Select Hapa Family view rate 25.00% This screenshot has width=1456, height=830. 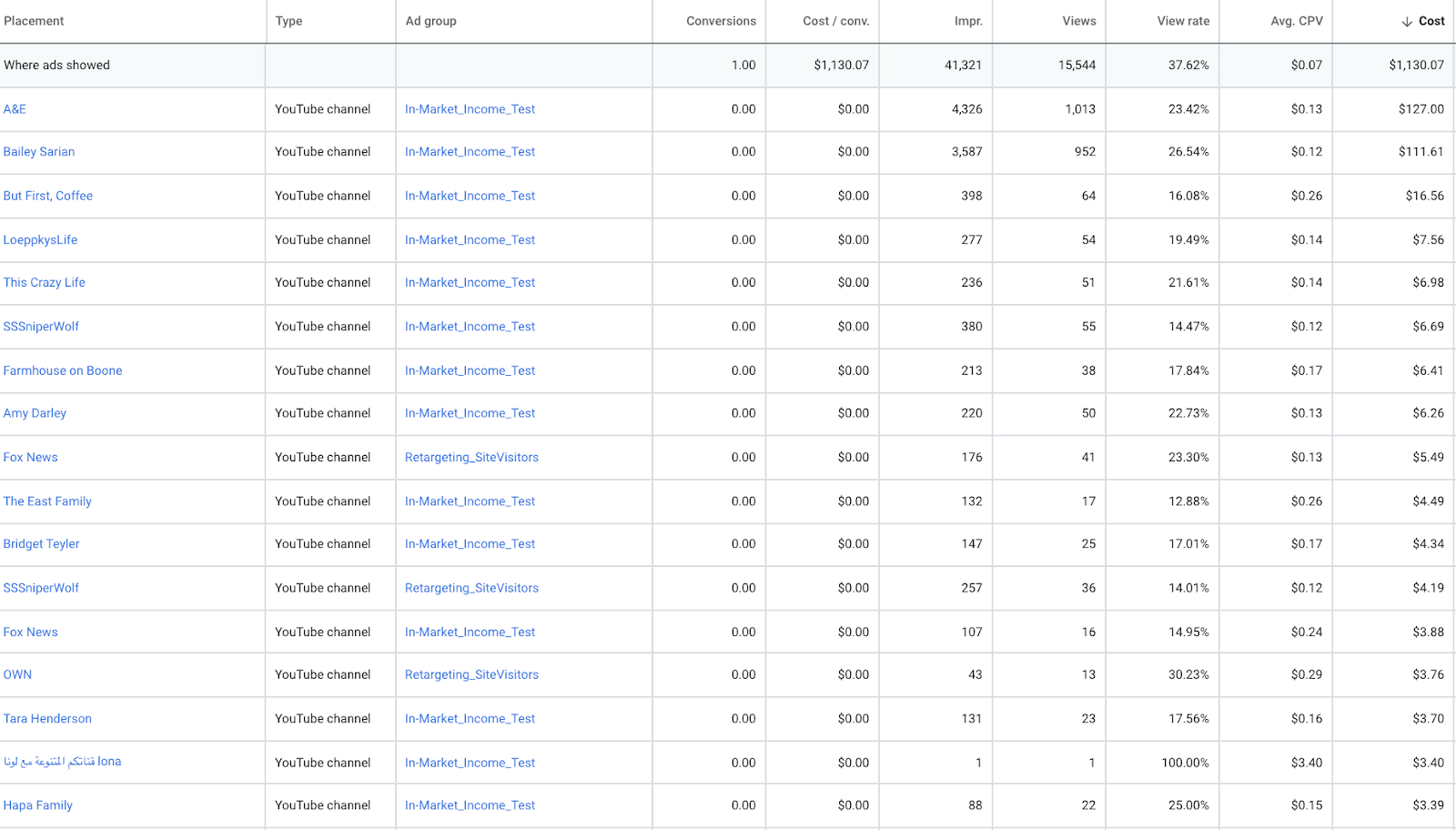[x=1188, y=805]
